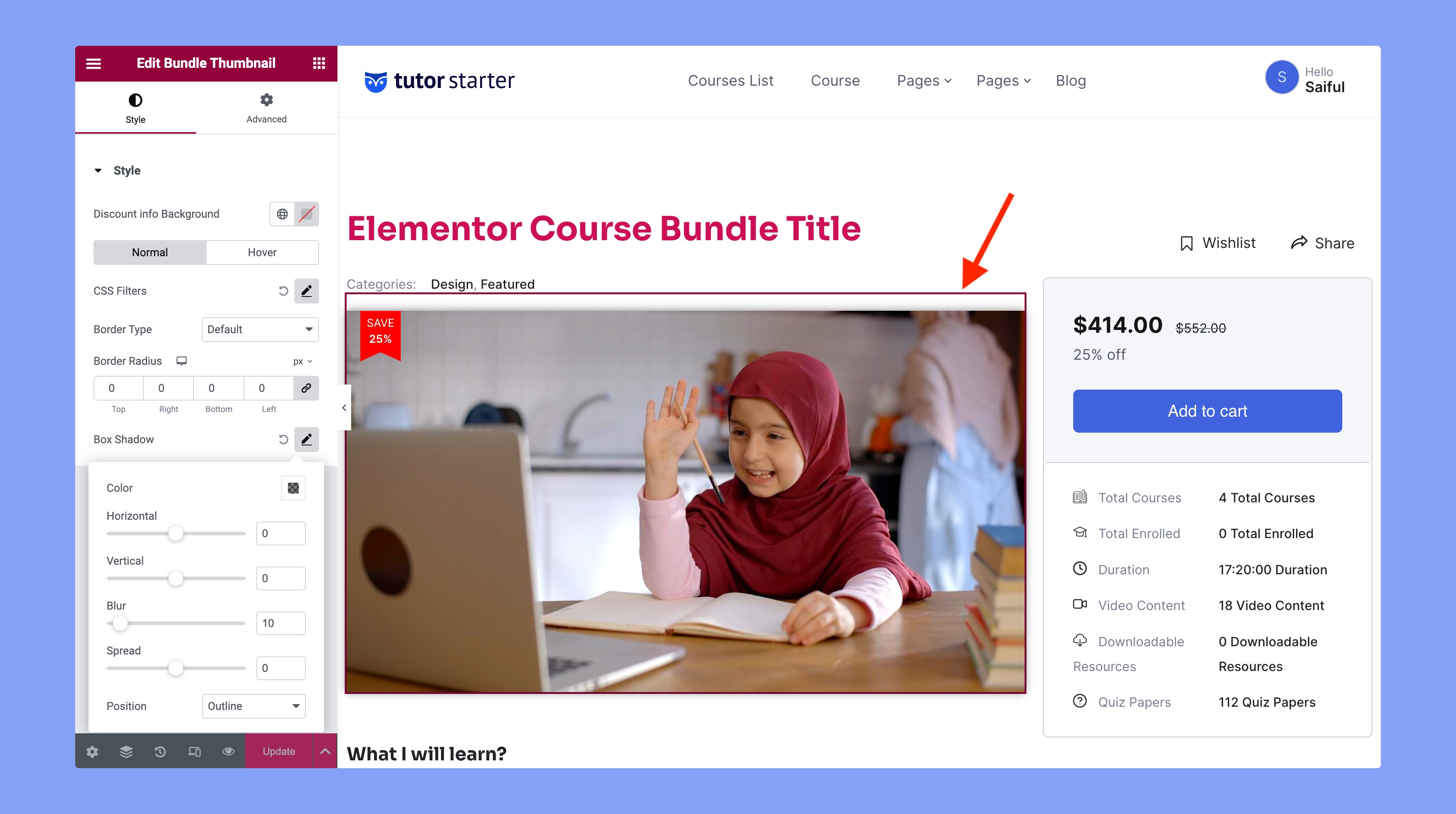Viewport: 1456px width, 814px height.
Task: Click the Update button in bottom bar
Action: coord(278,752)
